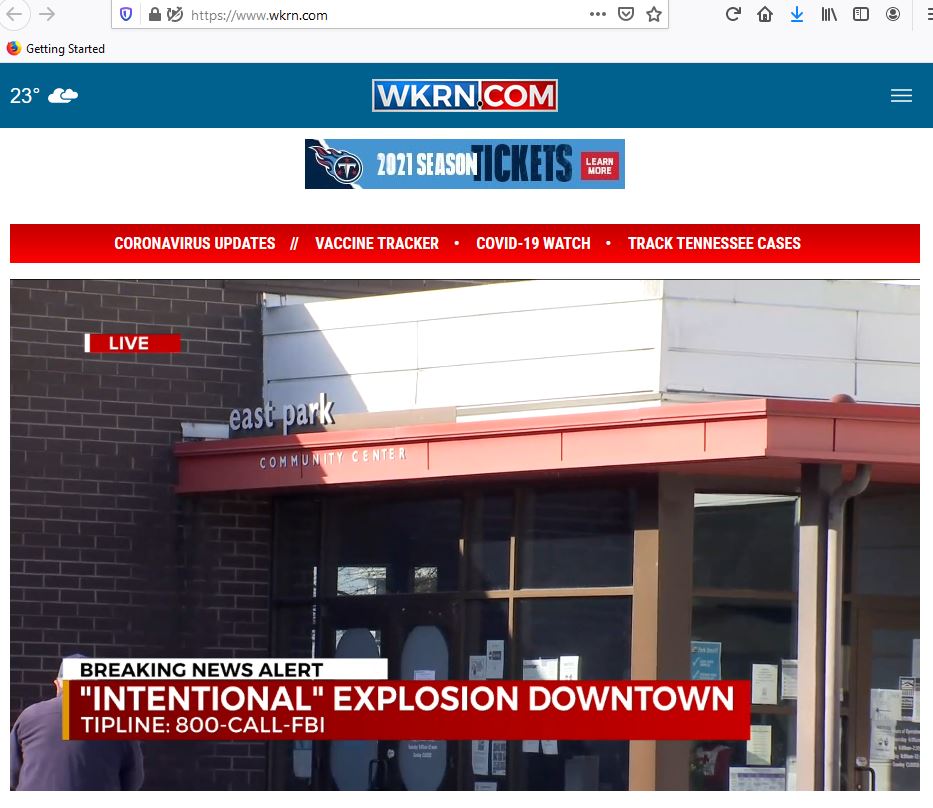This screenshot has height=808, width=933.
Task: Open the Downloads arrow icon
Action: (797, 15)
